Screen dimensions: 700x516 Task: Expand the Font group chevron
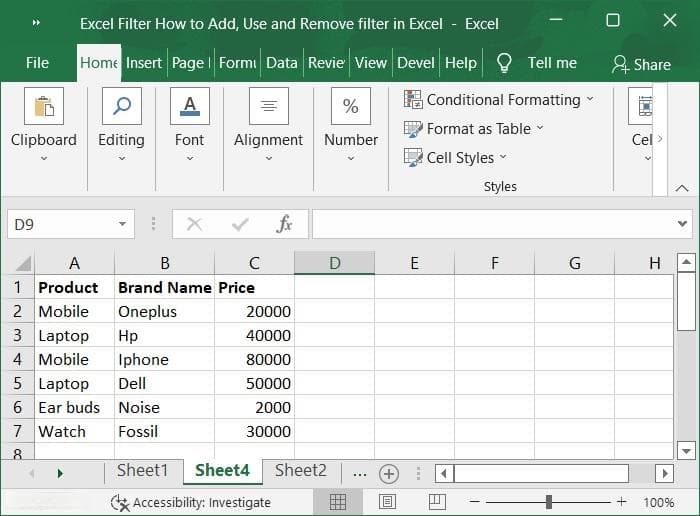[190, 158]
